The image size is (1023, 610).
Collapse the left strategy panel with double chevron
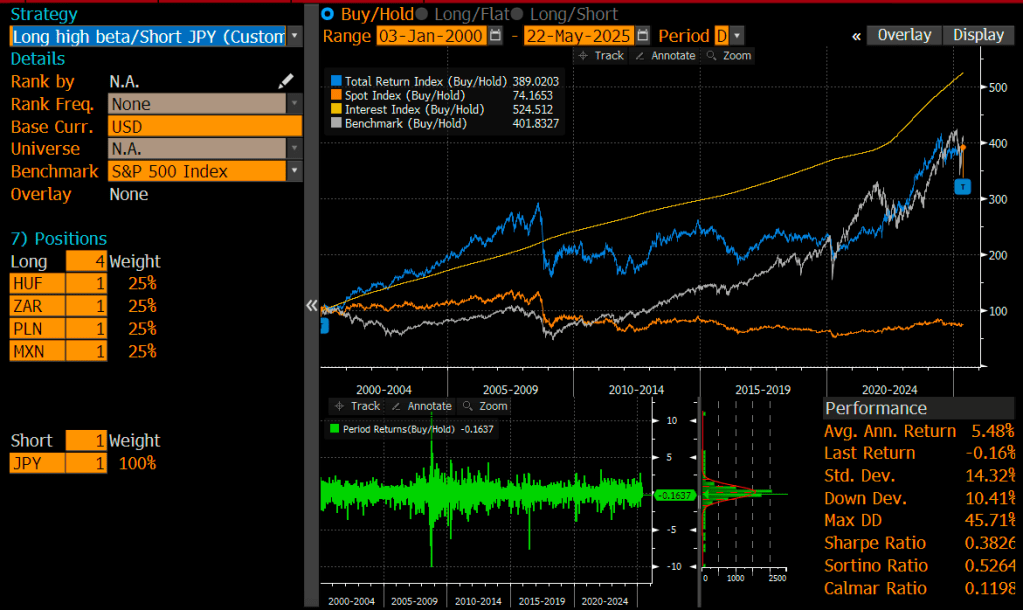(x=311, y=305)
